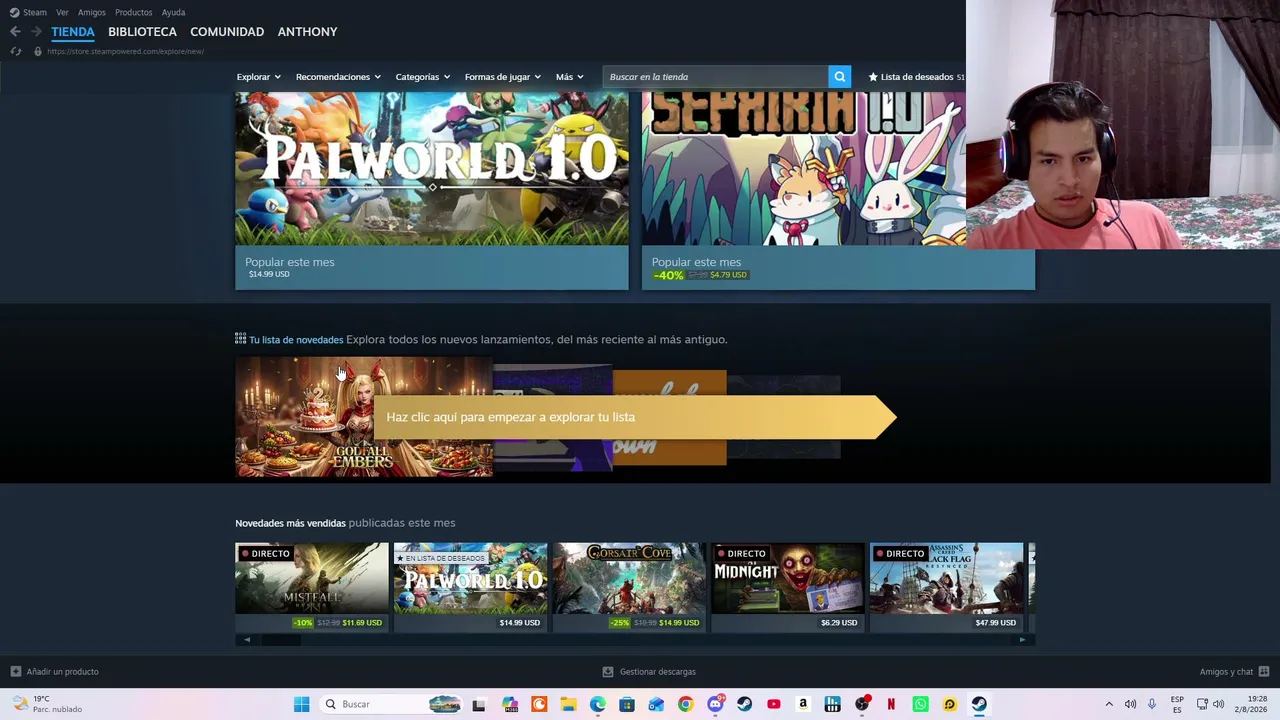Open the Mistfall game card
Image resolution: width=1280 pixels, height=720 pixels.
(x=312, y=587)
